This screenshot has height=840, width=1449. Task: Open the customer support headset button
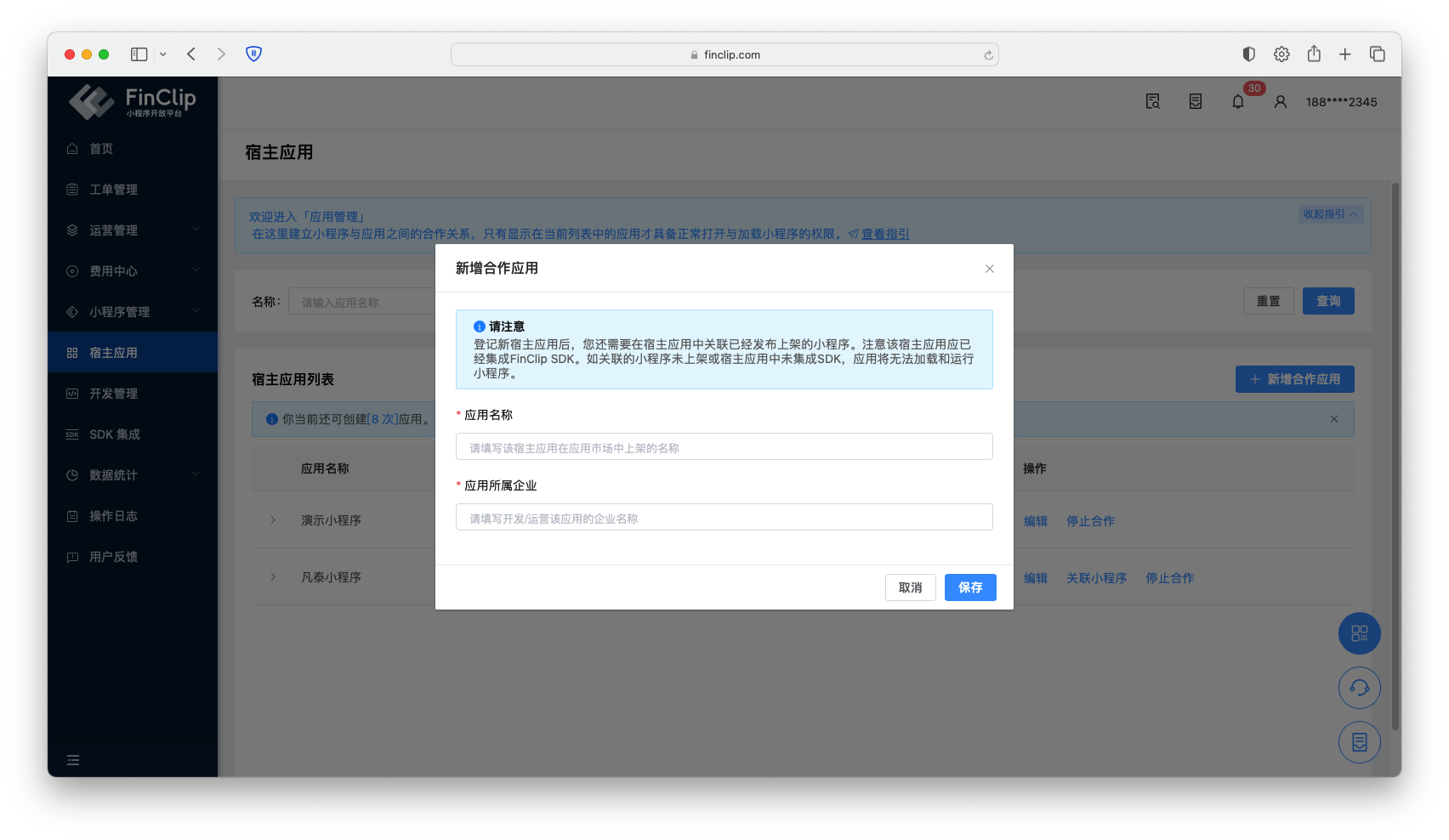point(1359,688)
